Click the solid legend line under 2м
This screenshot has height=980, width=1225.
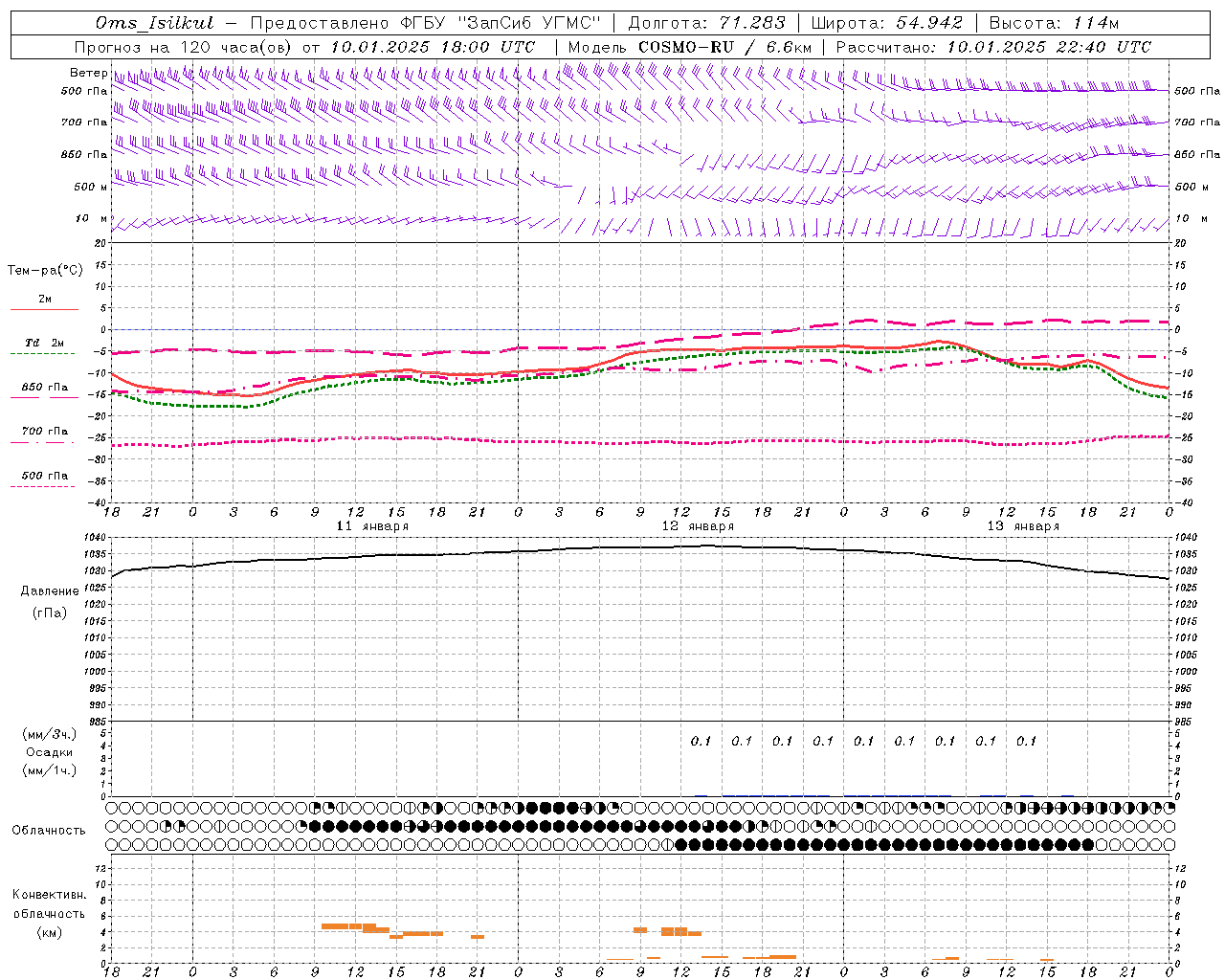(44, 309)
